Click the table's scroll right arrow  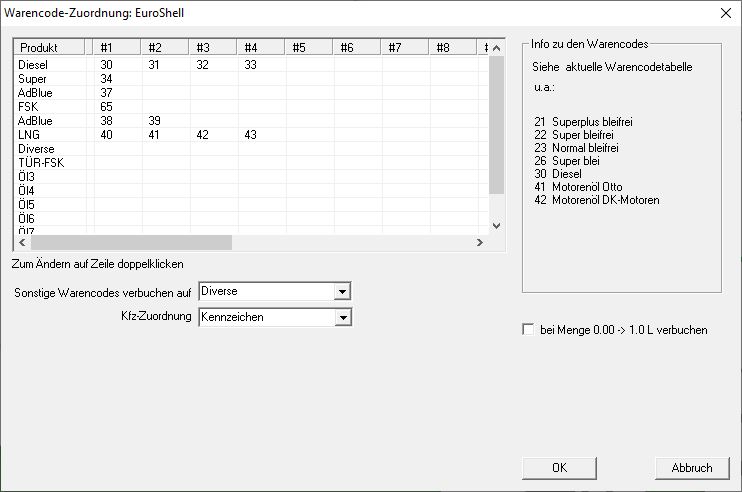(480, 242)
